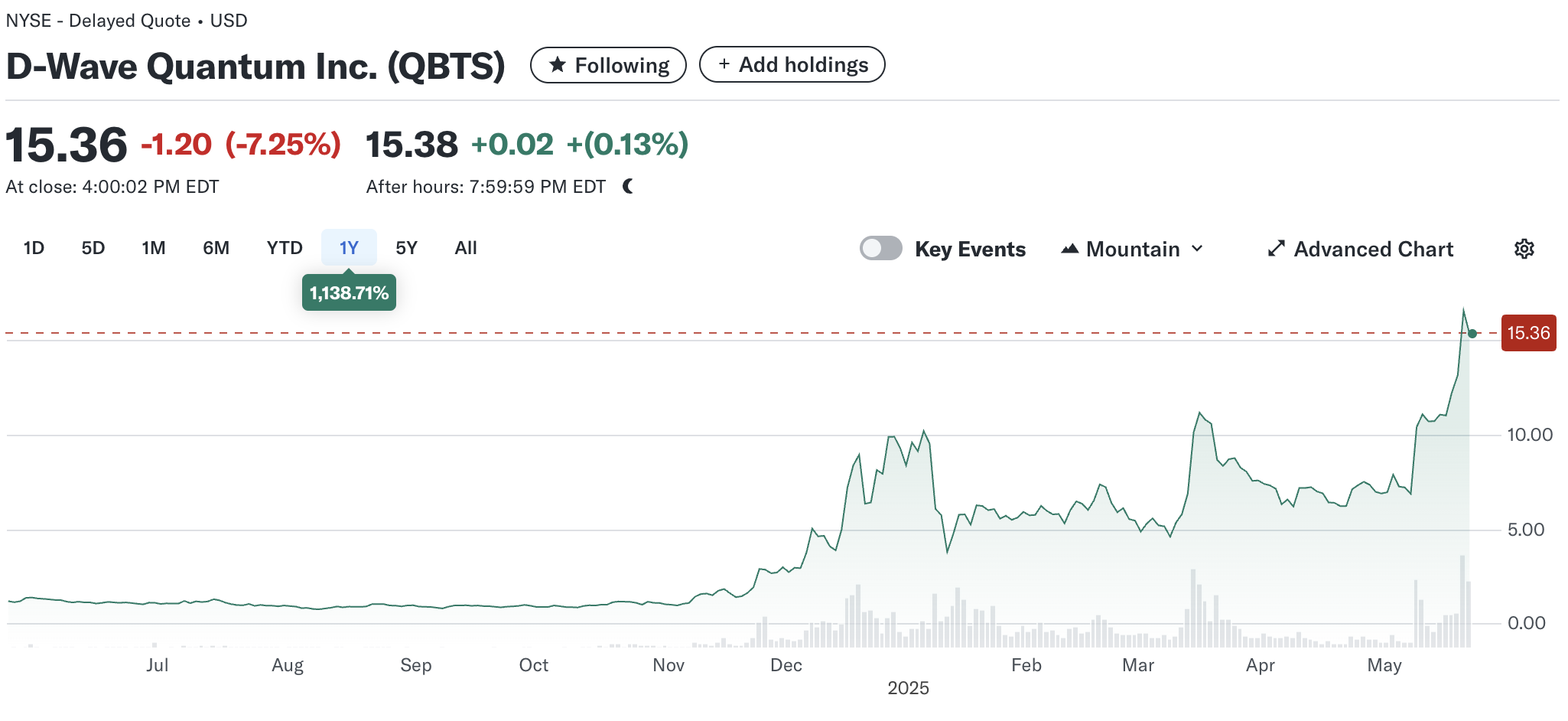Click the -1.20 (-7.25%) change value
This screenshot has height=721, width=1568.
[x=241, y=144]
